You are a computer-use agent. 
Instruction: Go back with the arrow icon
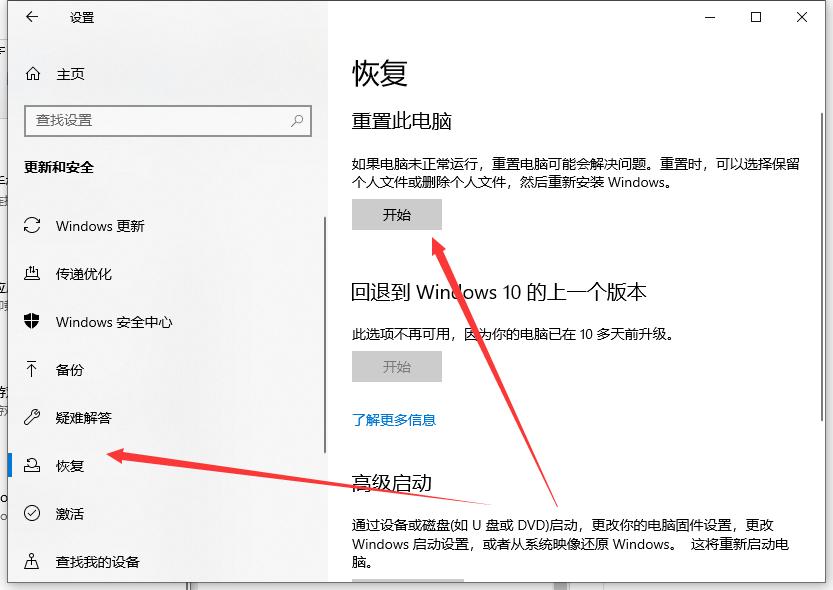click(32, 17)
